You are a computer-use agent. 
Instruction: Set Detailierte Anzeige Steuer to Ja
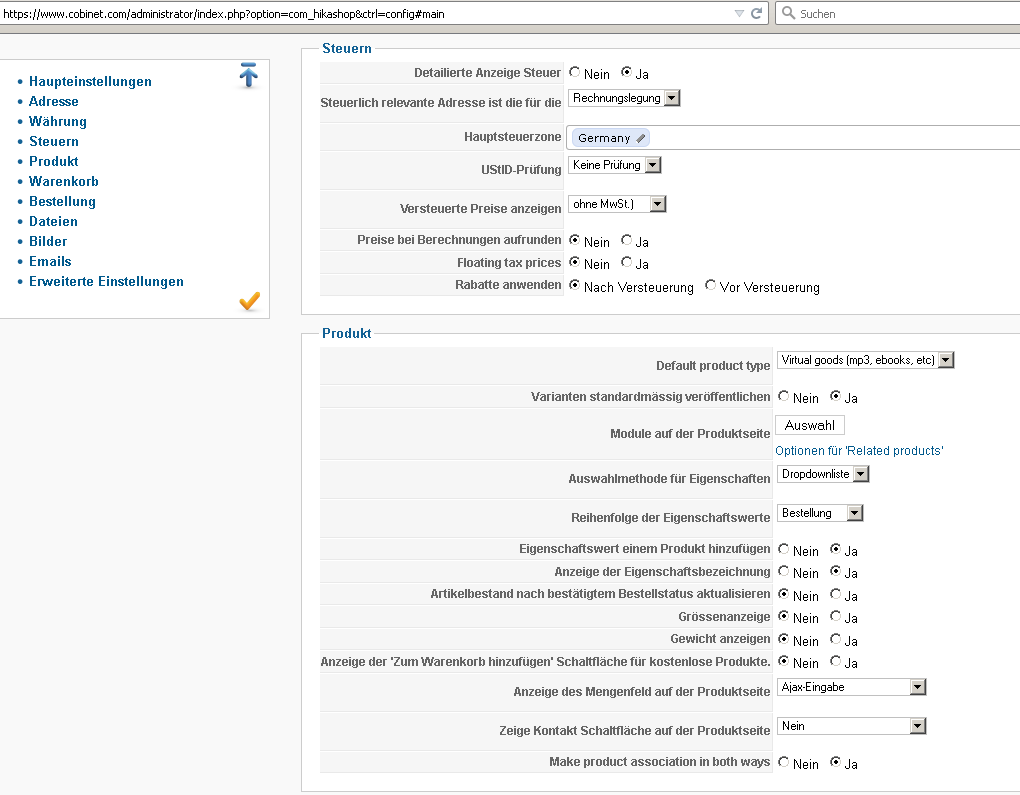(626, 72)
